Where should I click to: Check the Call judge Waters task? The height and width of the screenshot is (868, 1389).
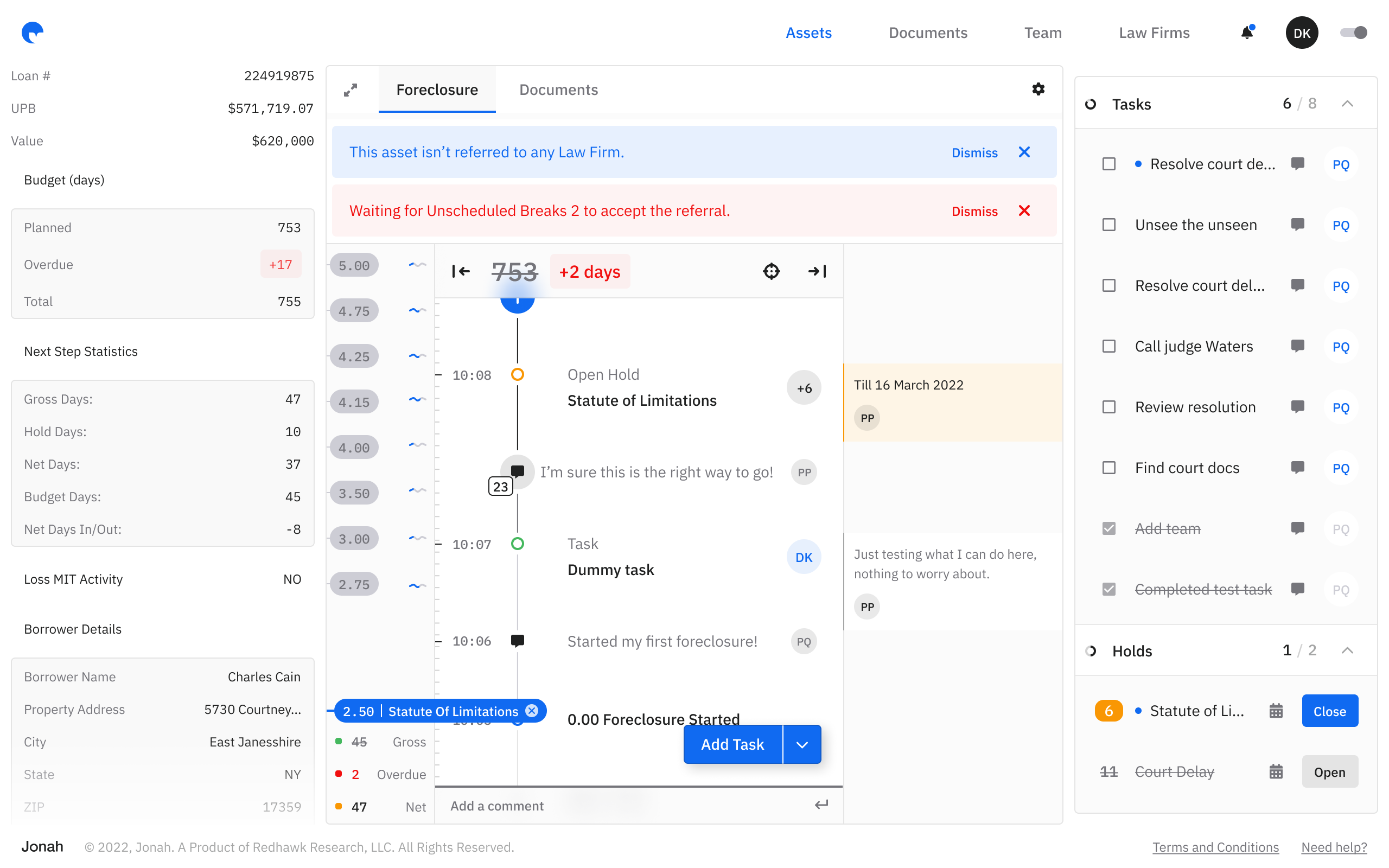coord(1109,346)
